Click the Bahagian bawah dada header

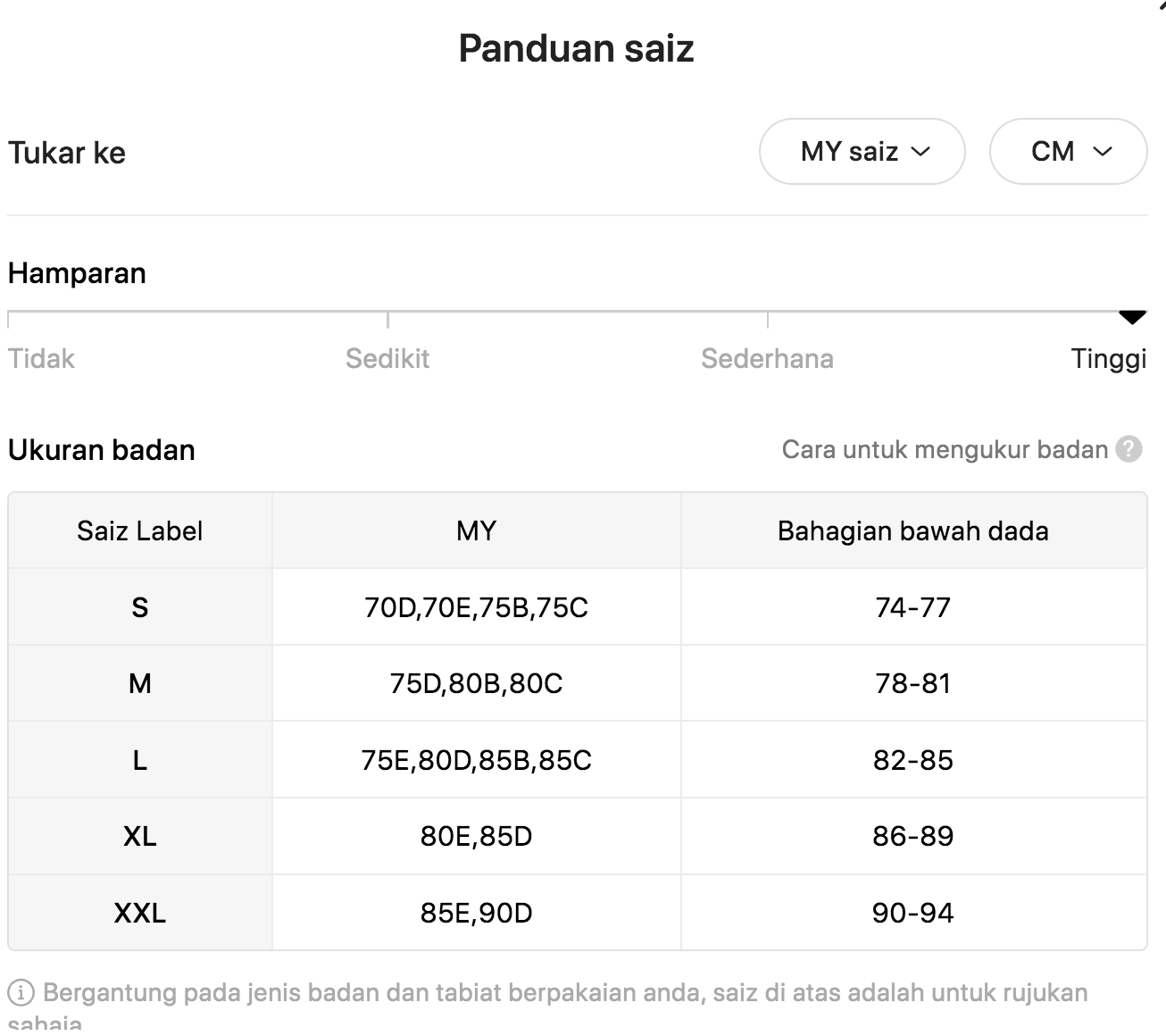913,531
